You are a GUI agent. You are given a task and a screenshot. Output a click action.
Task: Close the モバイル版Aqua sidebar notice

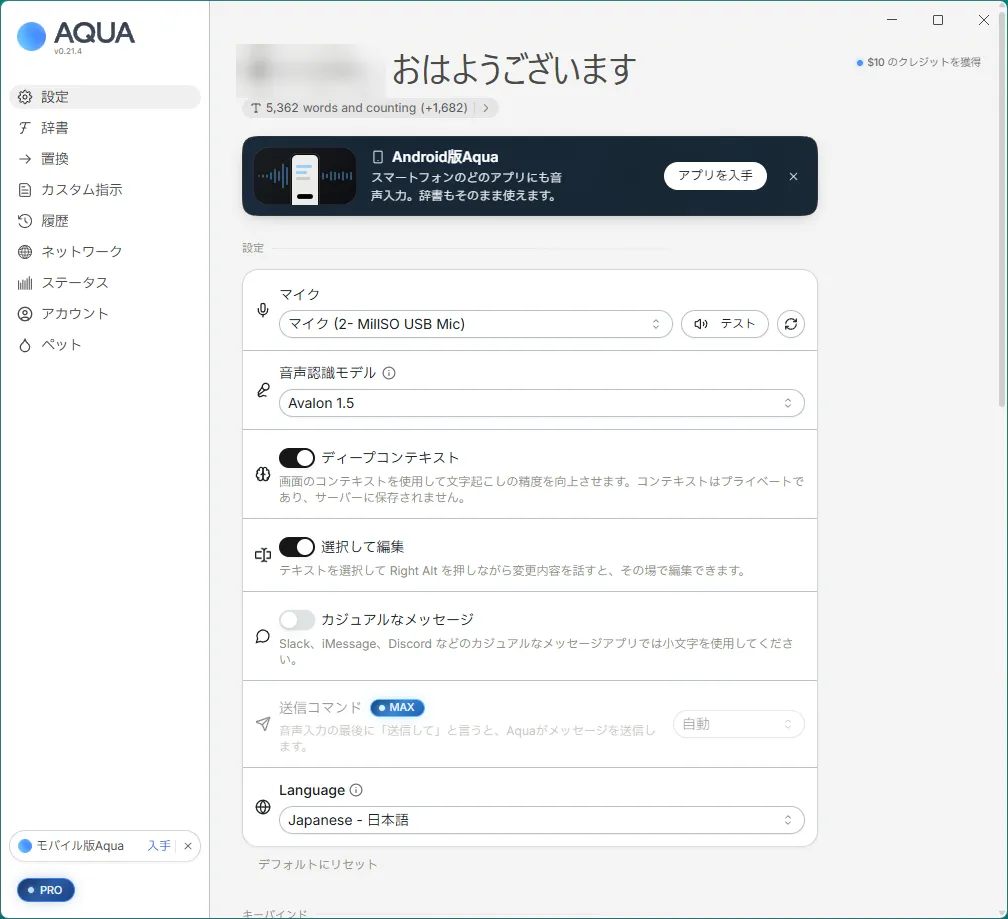pyautogui.click(x=188, y=846)
